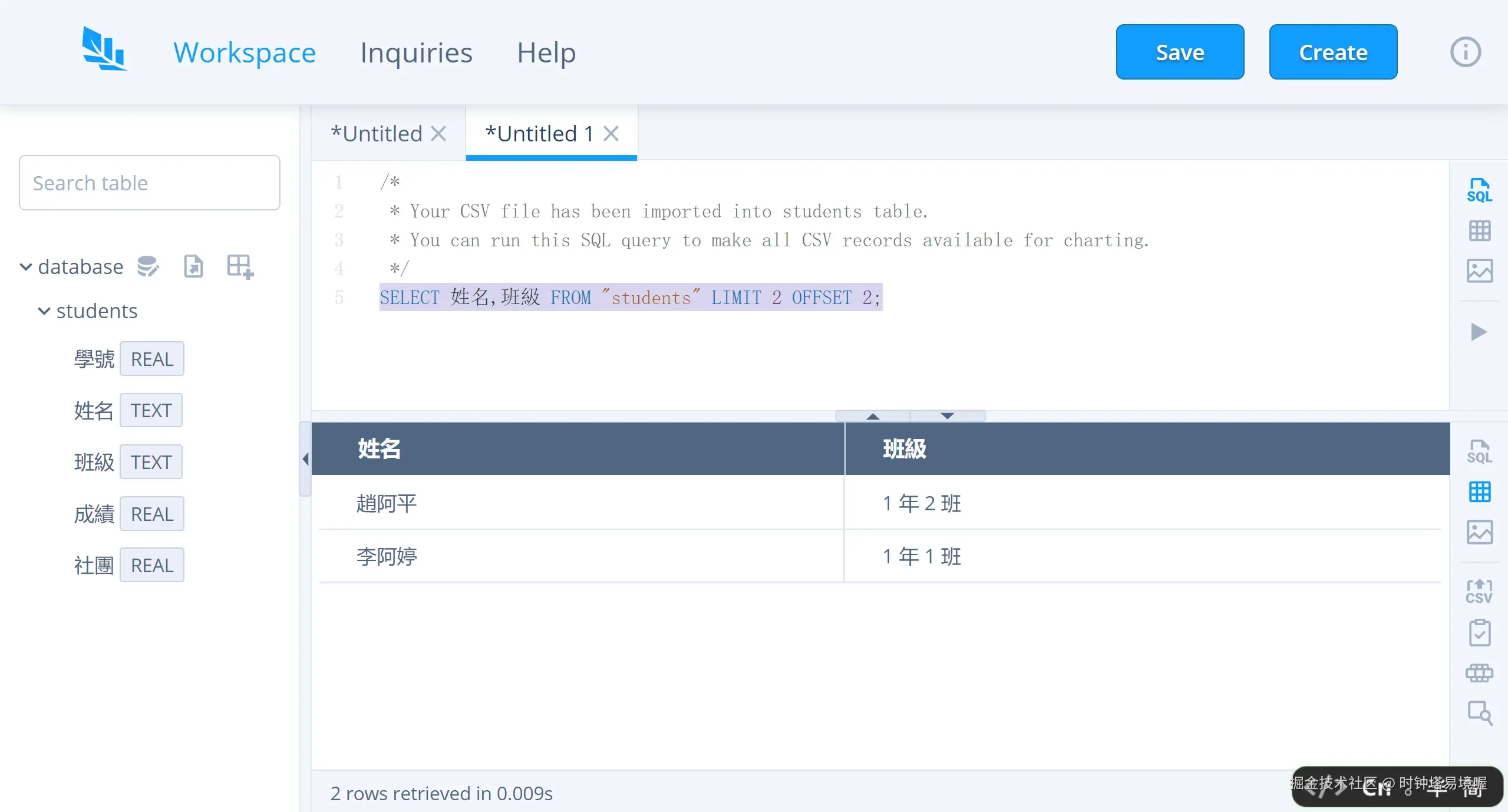Collapse the 'database' tree node

point(25,266)
